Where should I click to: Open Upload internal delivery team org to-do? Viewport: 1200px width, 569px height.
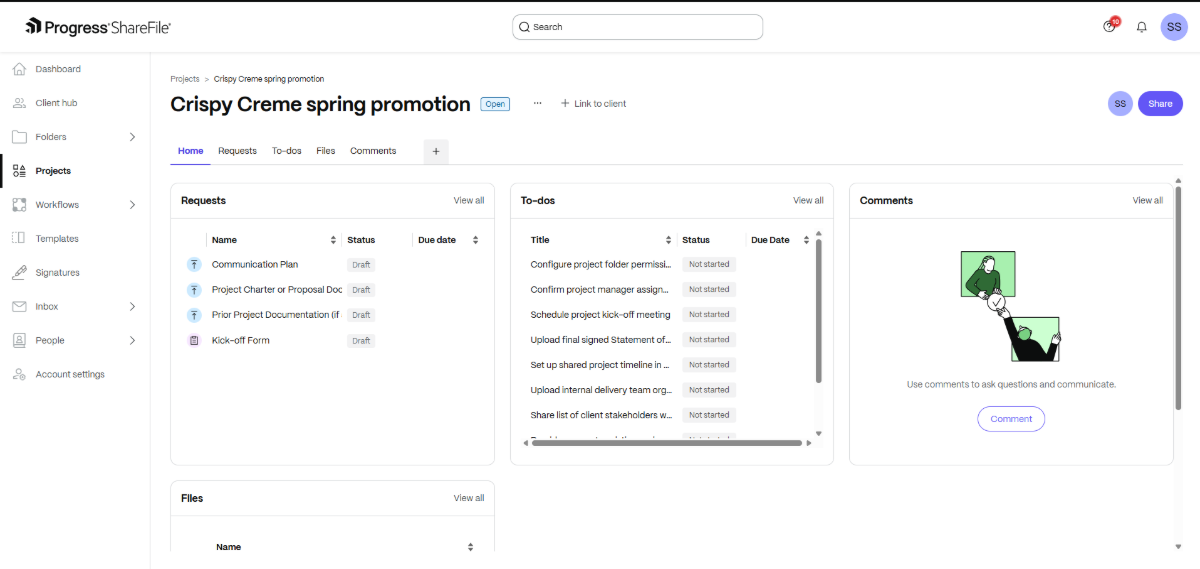(600, 390)
